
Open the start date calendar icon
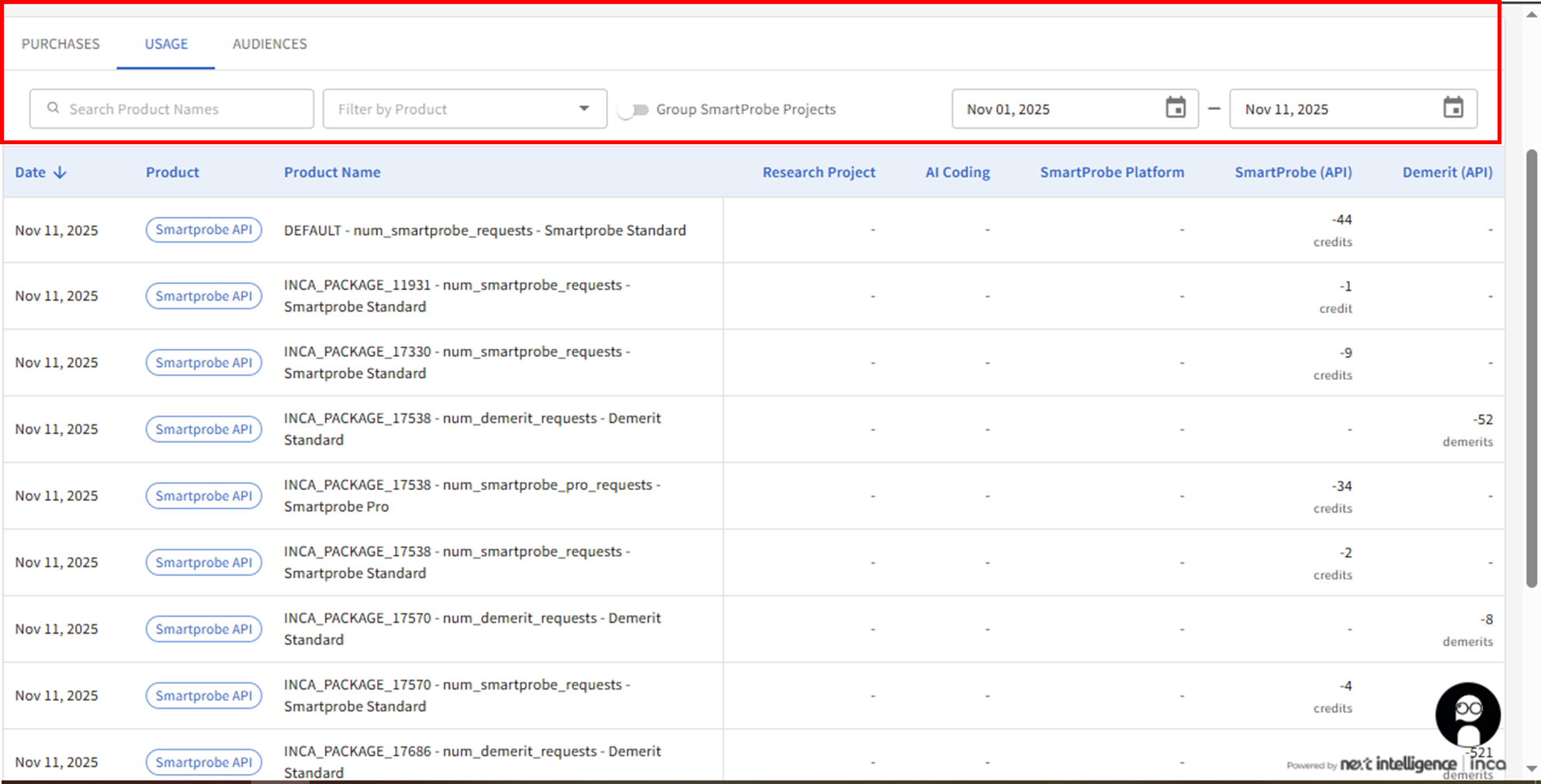click(1176, 108)
